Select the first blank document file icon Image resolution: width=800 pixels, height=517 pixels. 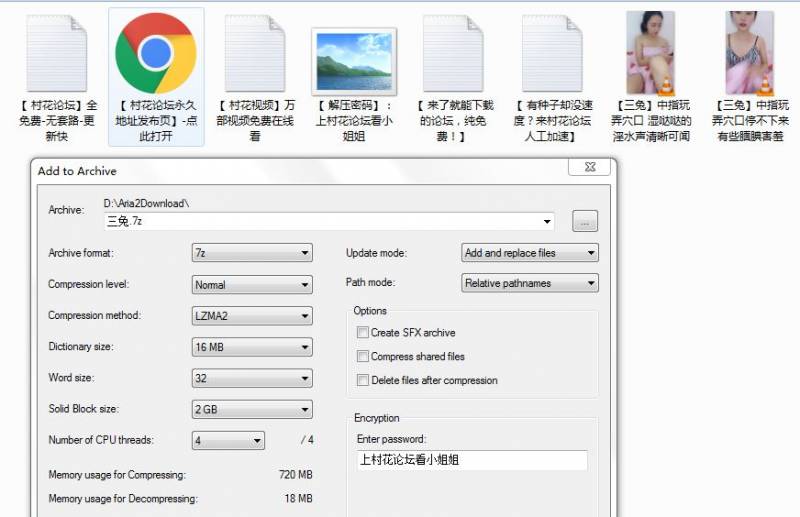pos(57,53)
